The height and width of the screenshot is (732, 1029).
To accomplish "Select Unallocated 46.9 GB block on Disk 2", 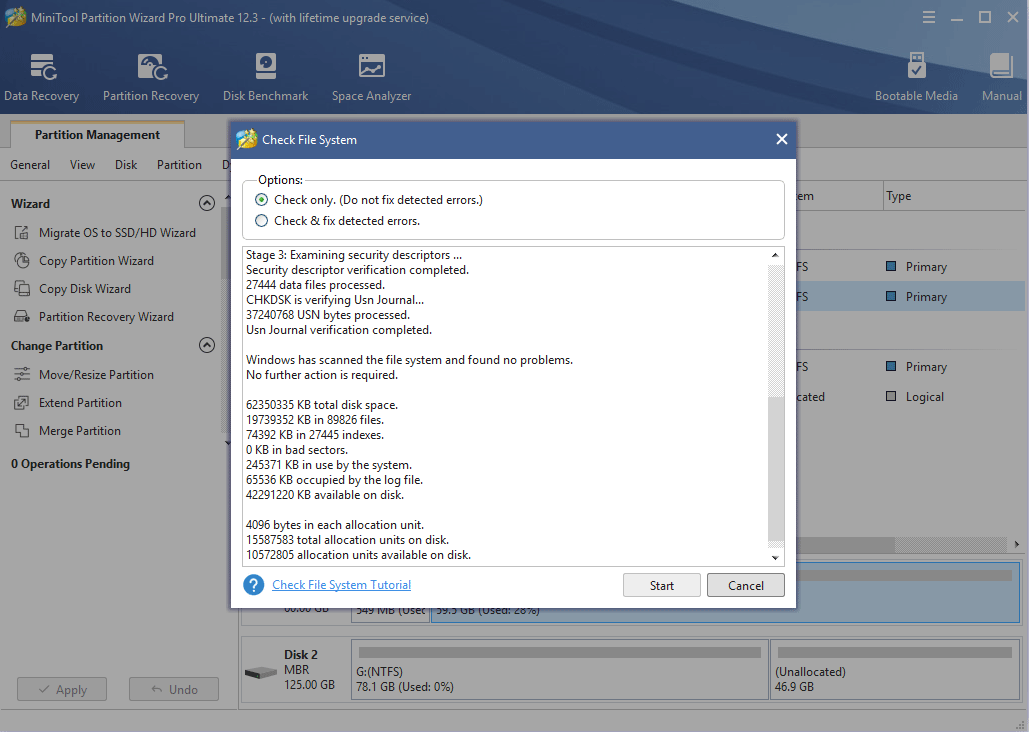I will [894, 670].
